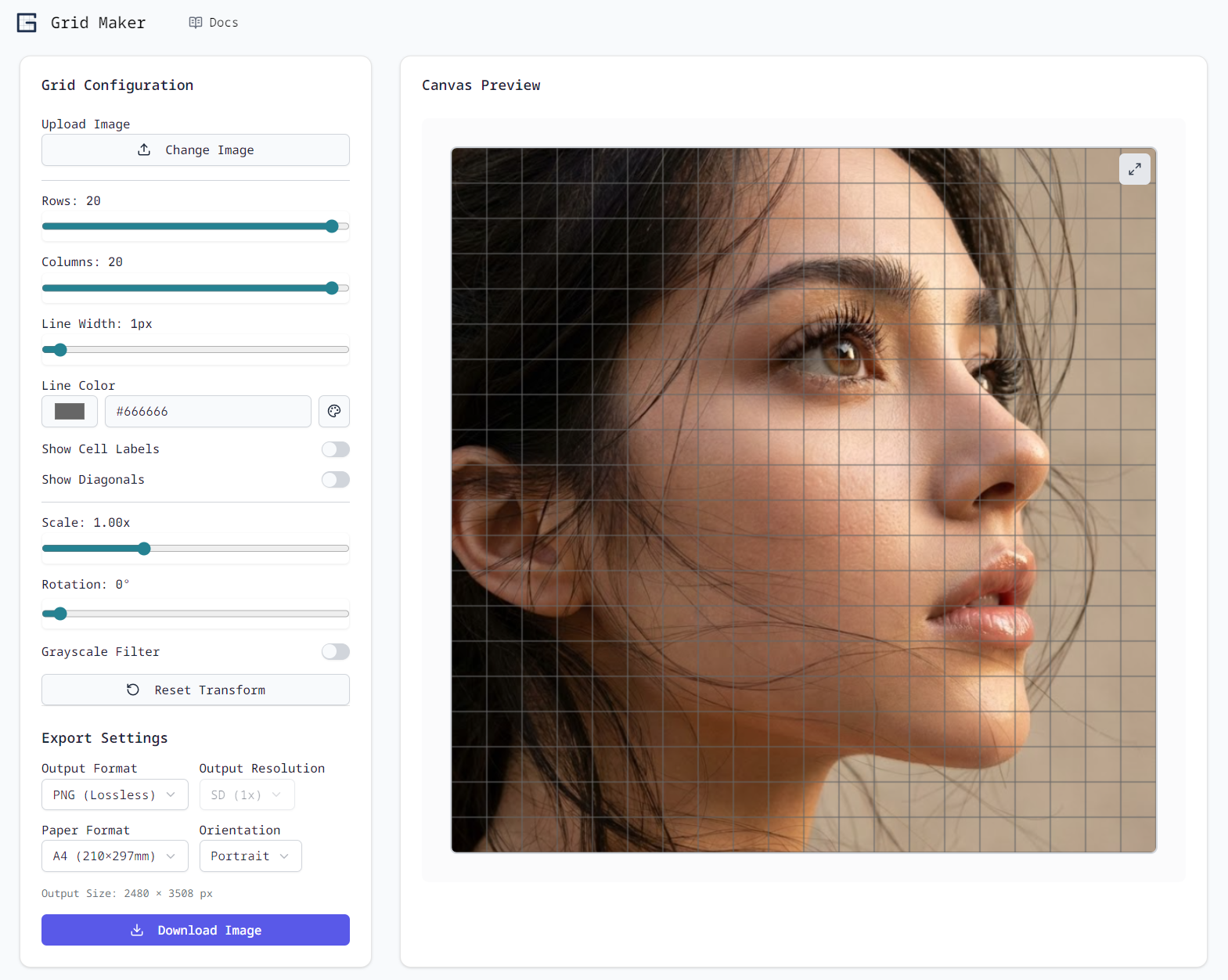Turn on Show Diagonals switch

335,480
